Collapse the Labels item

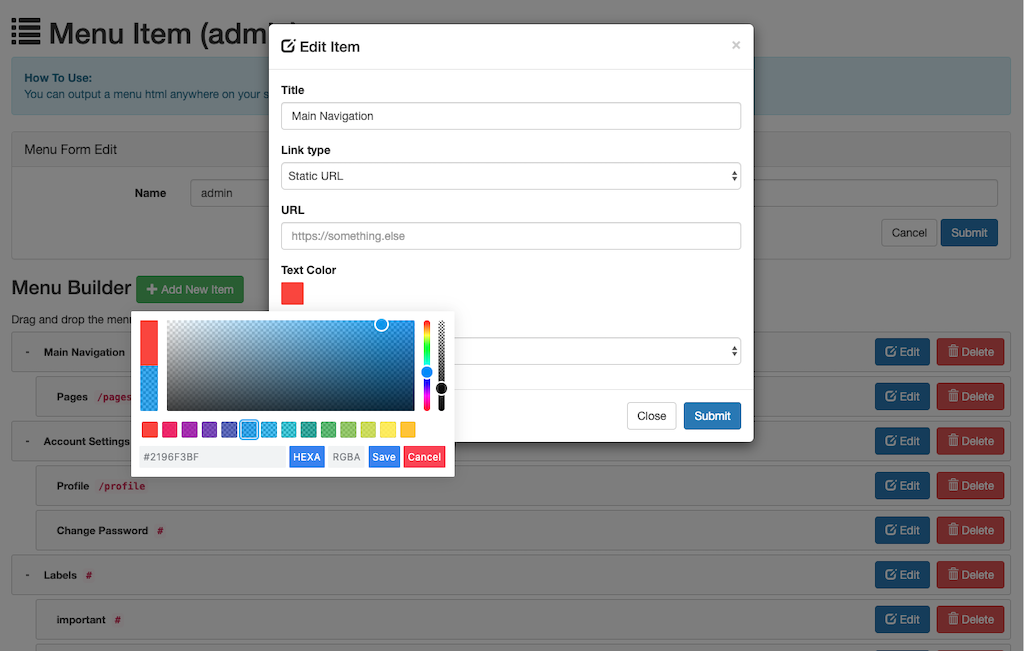(27, 575)
